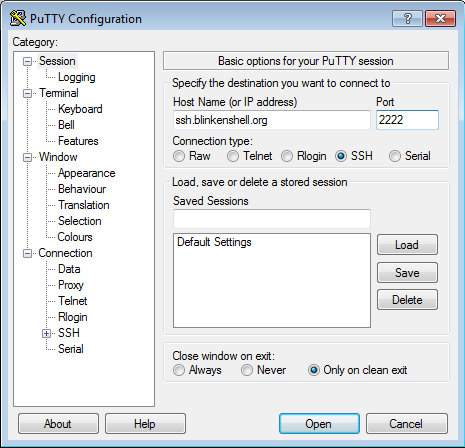Expand the SSH tree node

[x=47, y=333]
